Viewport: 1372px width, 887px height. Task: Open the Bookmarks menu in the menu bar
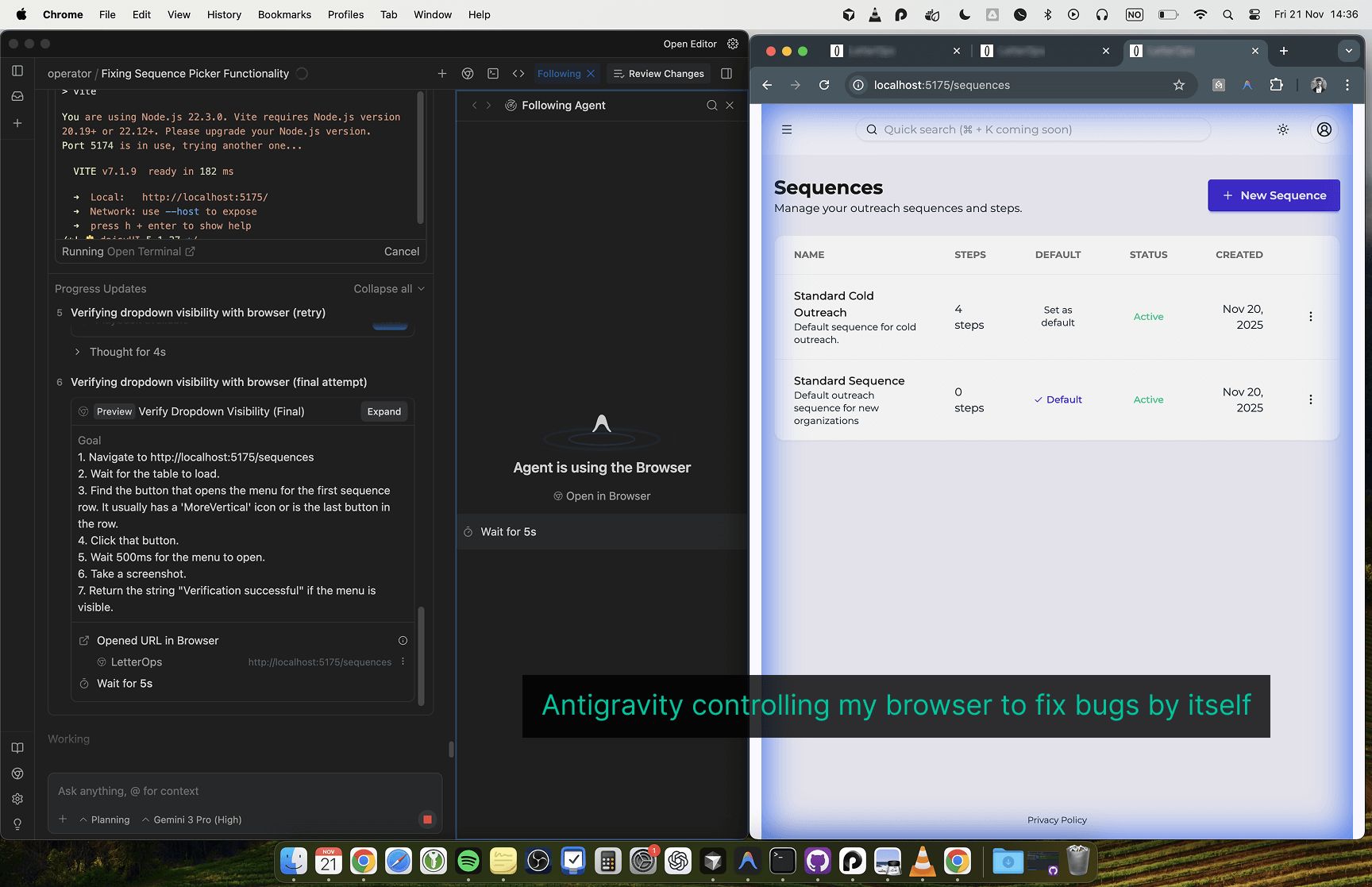(284, 14)
